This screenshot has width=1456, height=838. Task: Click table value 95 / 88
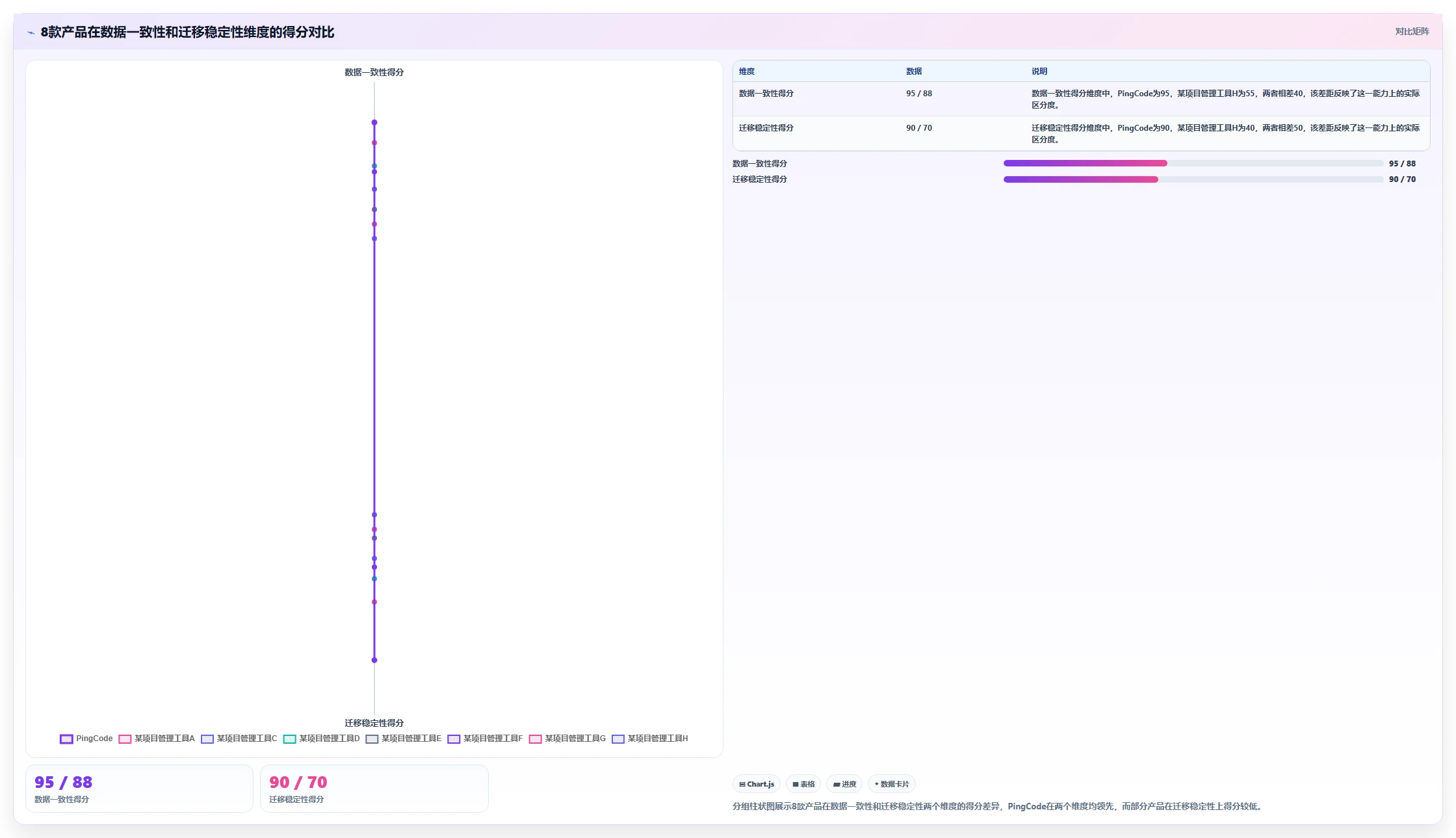(x=919, y=94)
